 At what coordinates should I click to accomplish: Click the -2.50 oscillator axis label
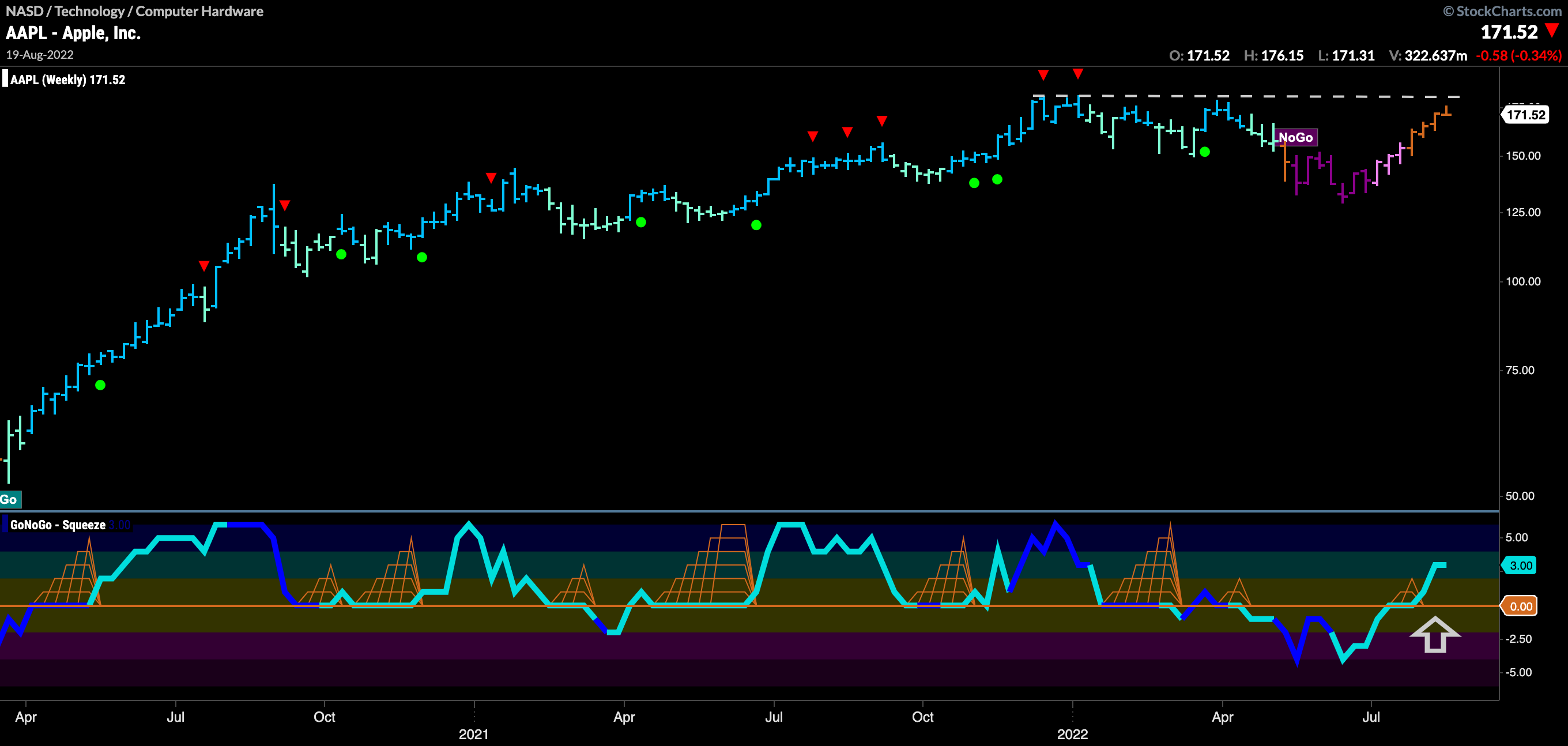(1518, 639)
